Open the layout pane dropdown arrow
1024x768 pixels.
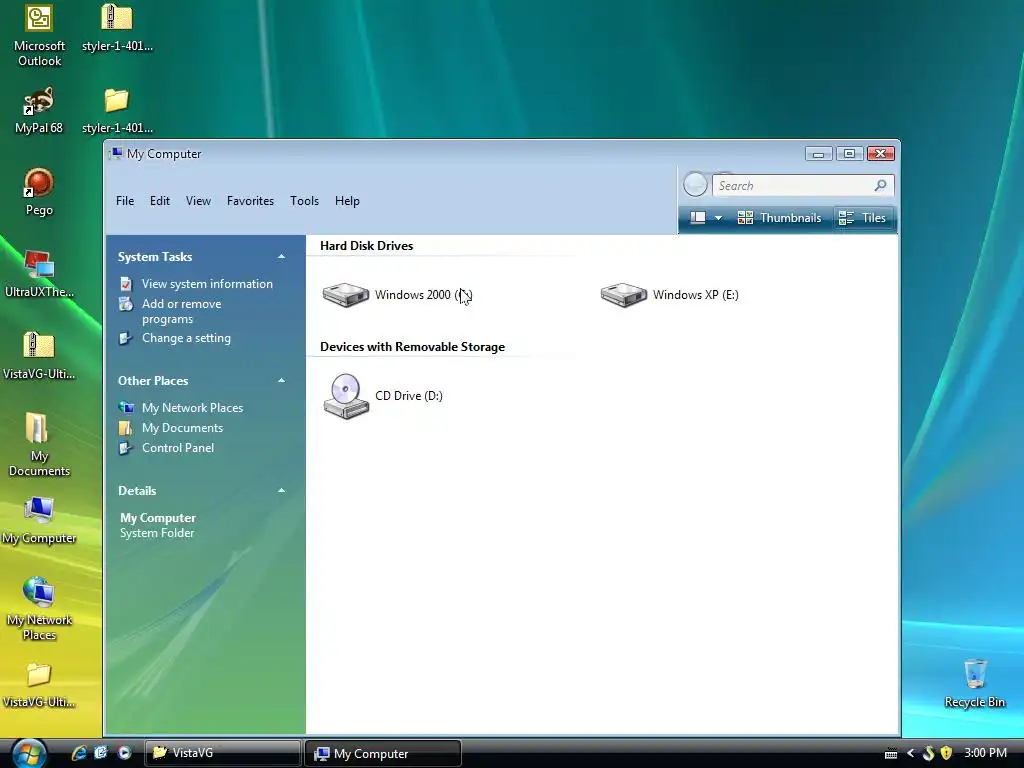(x=718, y=218)
